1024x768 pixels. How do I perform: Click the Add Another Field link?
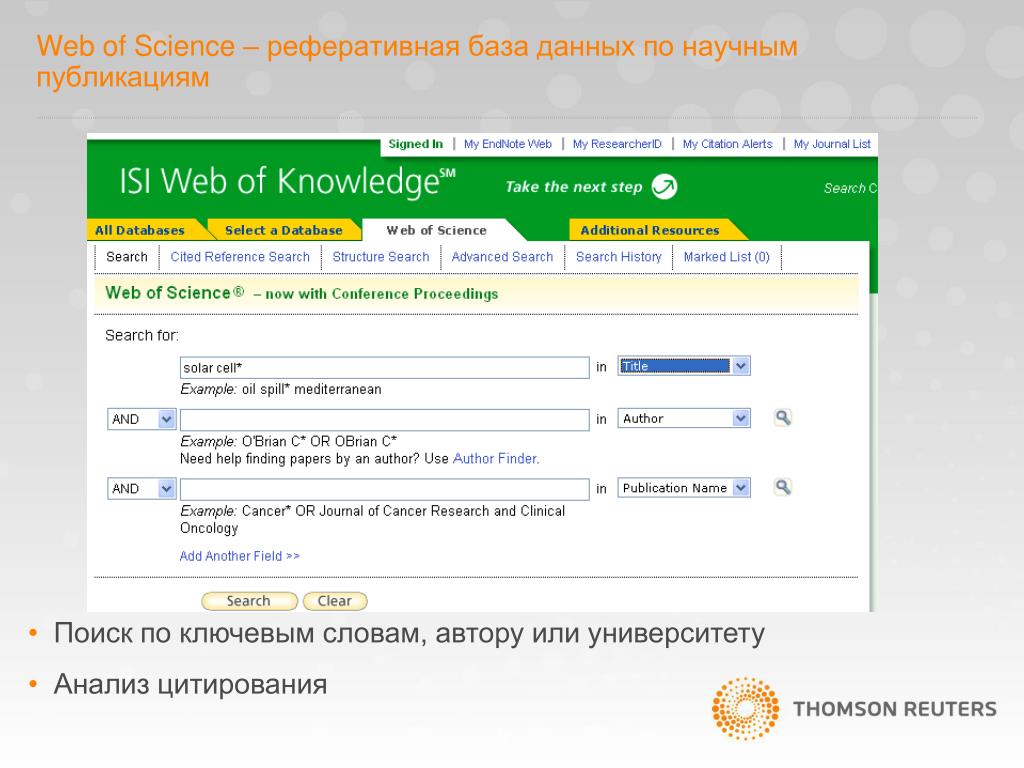[240, 556]
